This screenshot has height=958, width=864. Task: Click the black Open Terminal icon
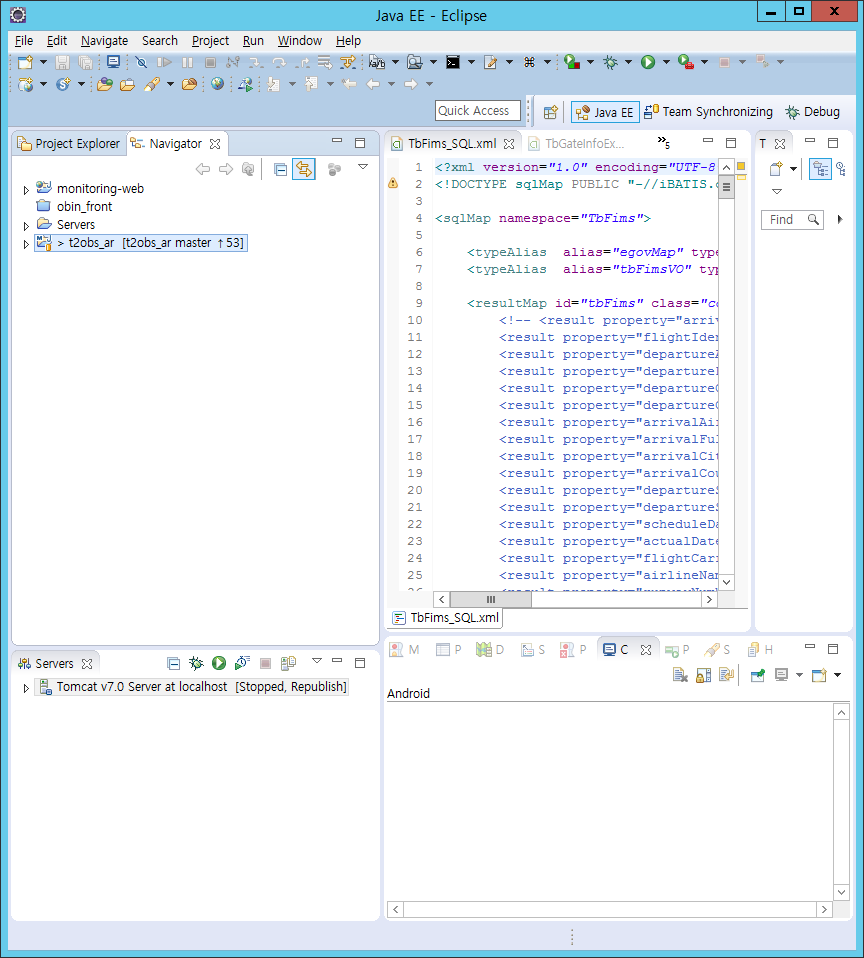coord(453,62)
